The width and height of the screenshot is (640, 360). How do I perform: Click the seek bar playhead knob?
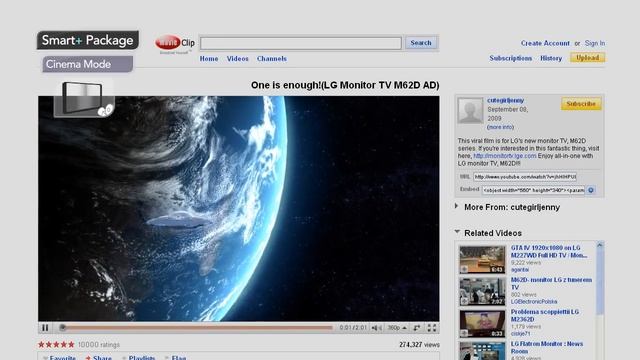(62, 327)
